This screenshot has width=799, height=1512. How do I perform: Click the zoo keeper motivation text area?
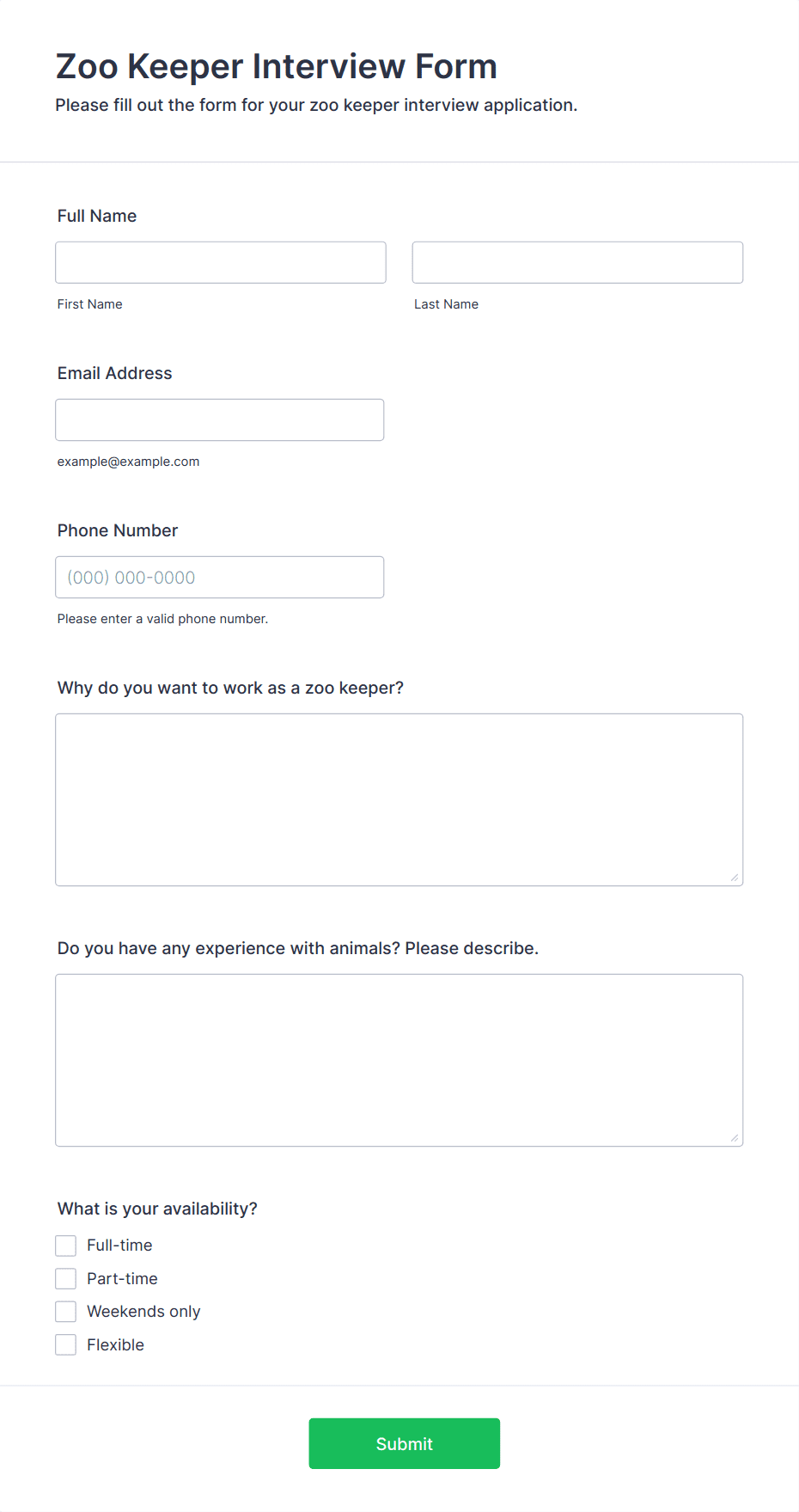[x=399, y=799]
